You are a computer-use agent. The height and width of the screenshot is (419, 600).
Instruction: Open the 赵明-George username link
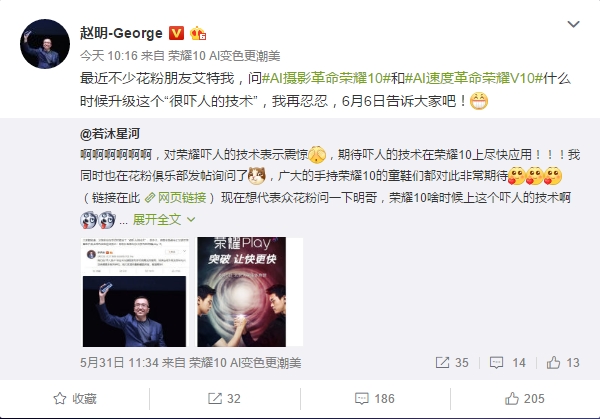tap(121, 33)
